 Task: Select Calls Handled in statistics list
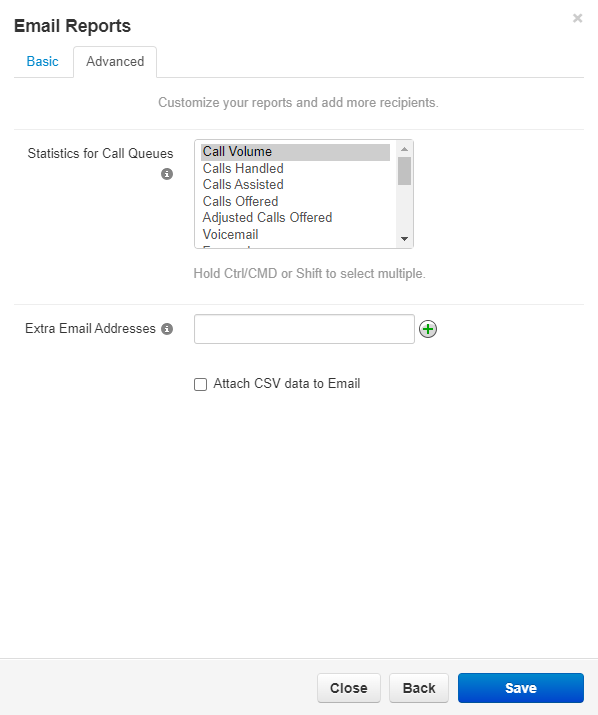[295, 168]
